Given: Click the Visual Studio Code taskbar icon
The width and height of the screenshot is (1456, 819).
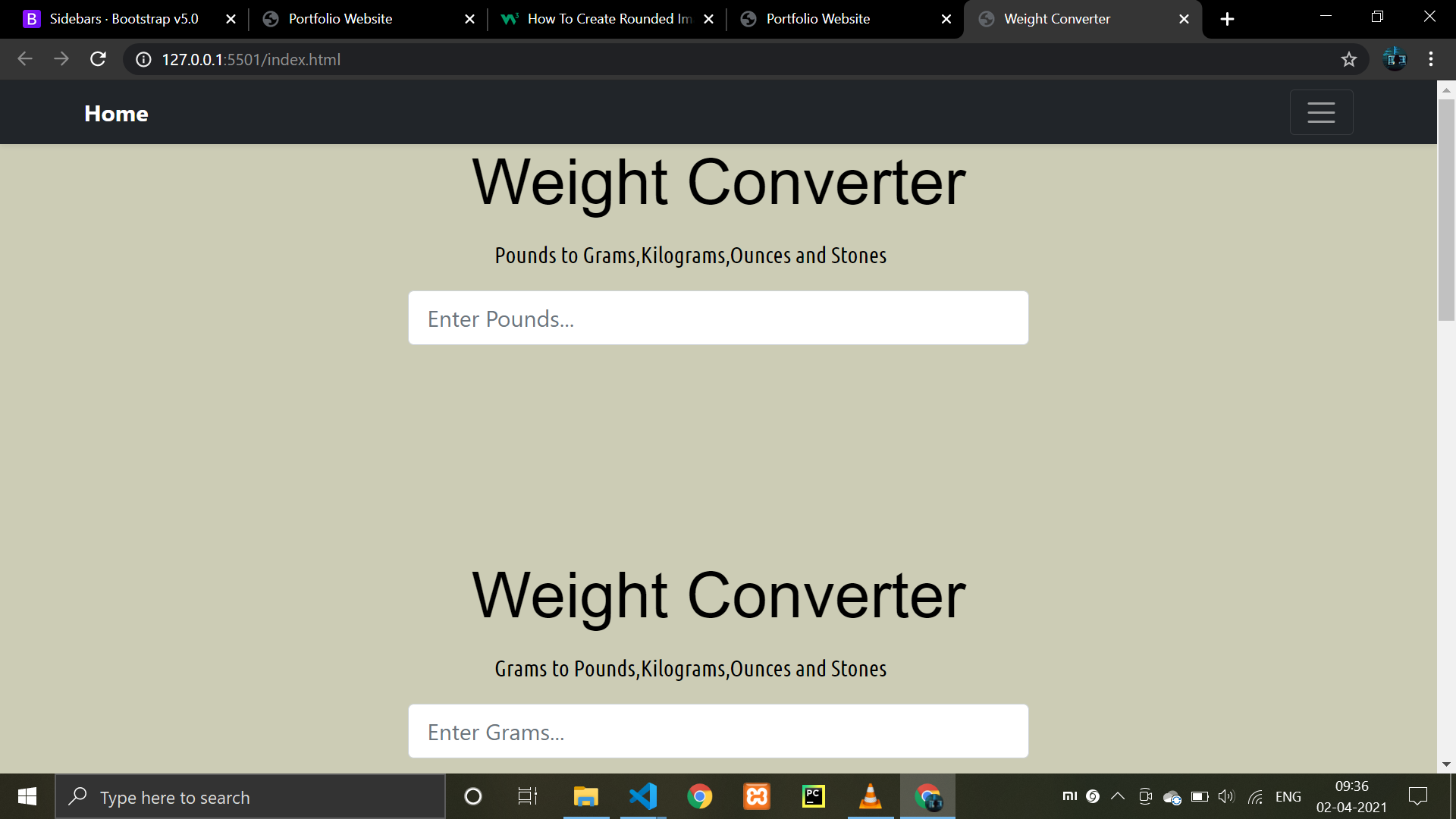Looking at the screenshot, I should (643, 797).
